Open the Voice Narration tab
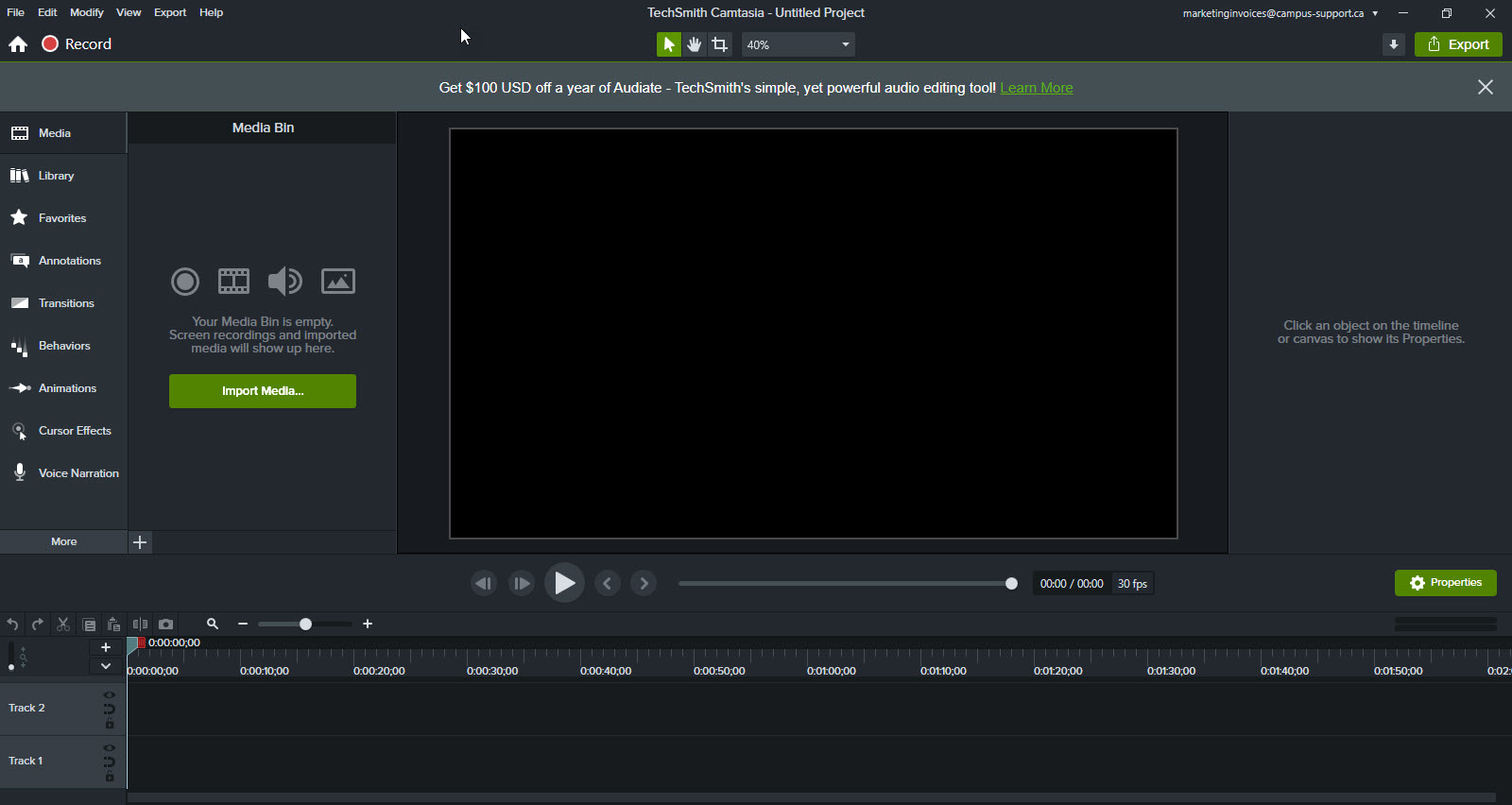This screenshot has height=805, width=1512. [x=63, y=473]
